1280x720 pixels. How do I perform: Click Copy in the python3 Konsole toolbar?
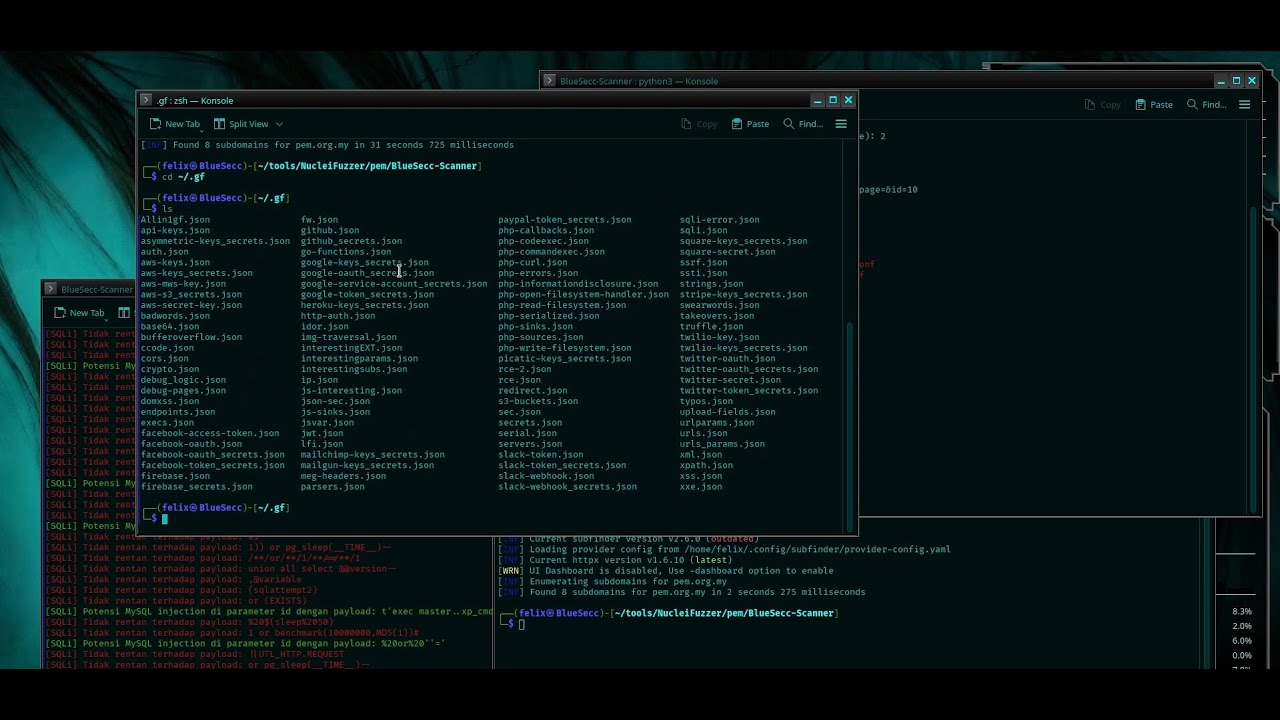click(1103, 105)
